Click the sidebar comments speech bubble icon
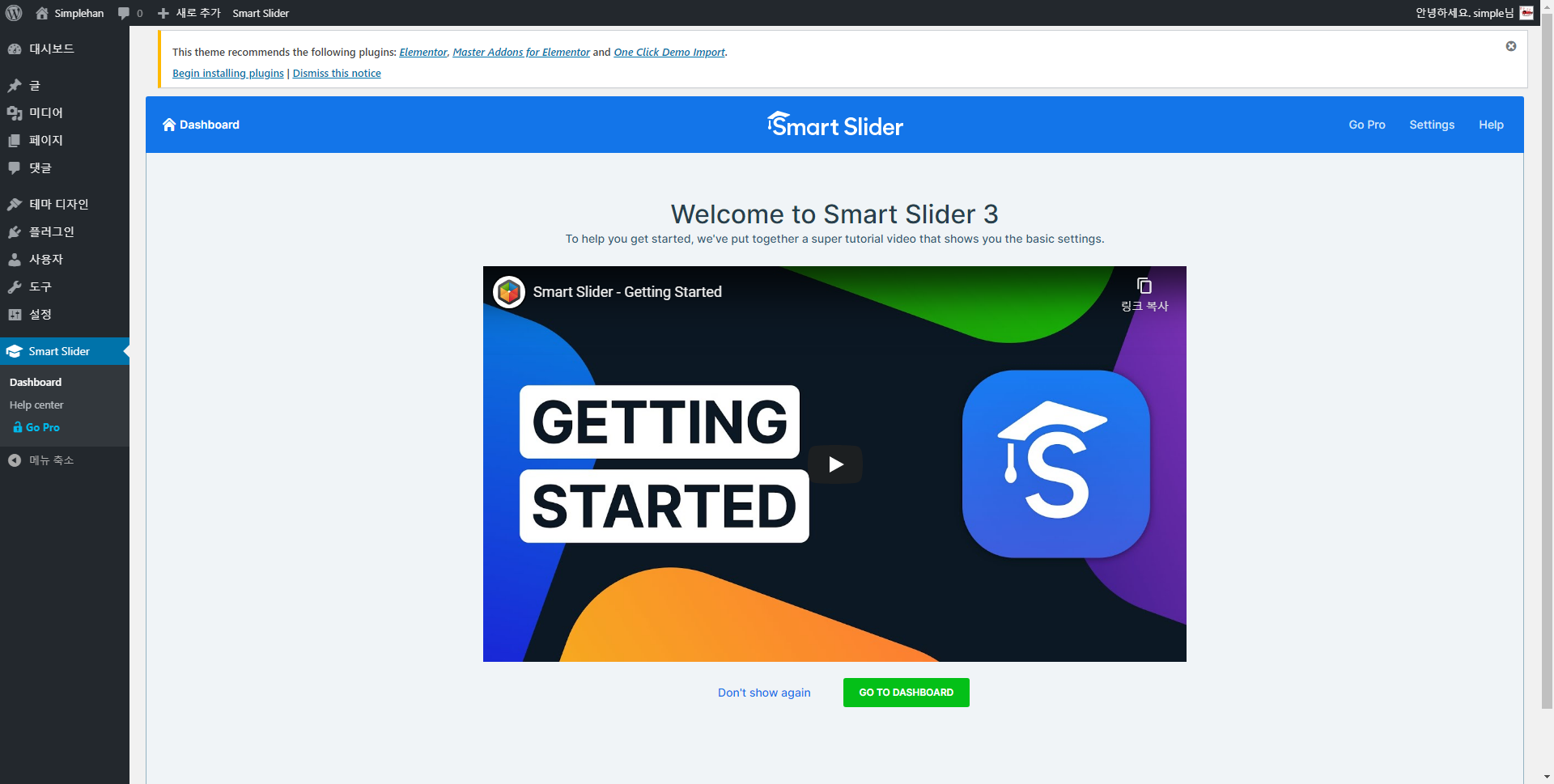The height and width of the screenshot is (784, 1554). pyautogui.click(x=15, y=167)
